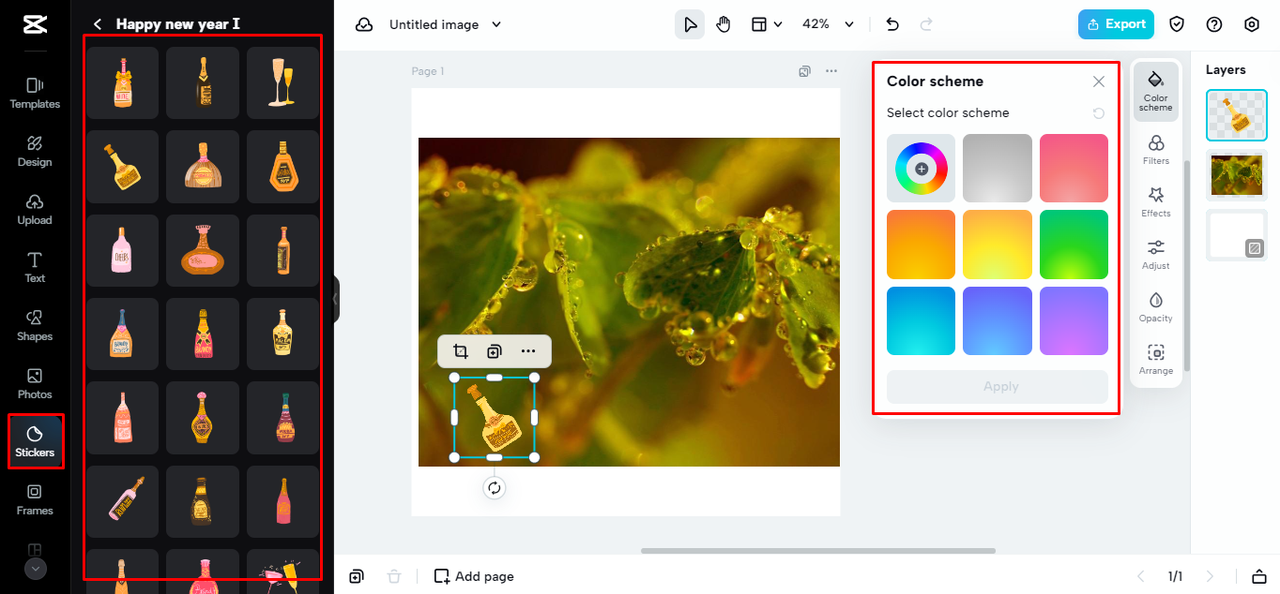Open the CapCut logo home menu
1280x594 pixels.
click(x=34, y=25)
